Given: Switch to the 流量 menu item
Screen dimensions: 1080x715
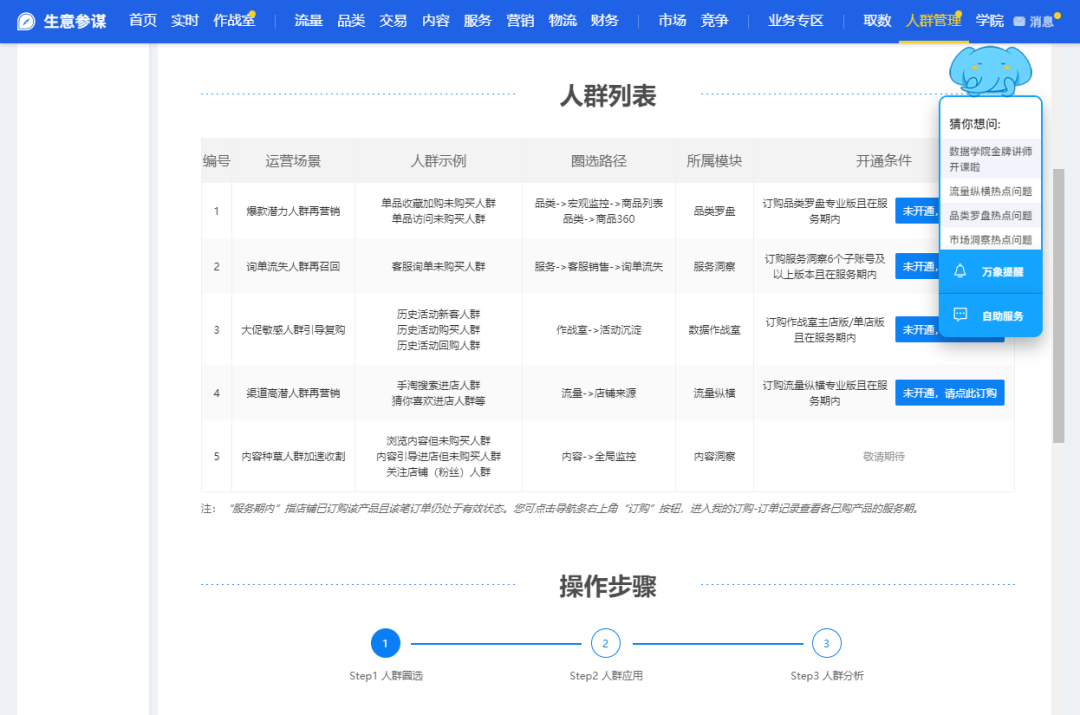Looking at the screenshot, I should tap(308, 21).
